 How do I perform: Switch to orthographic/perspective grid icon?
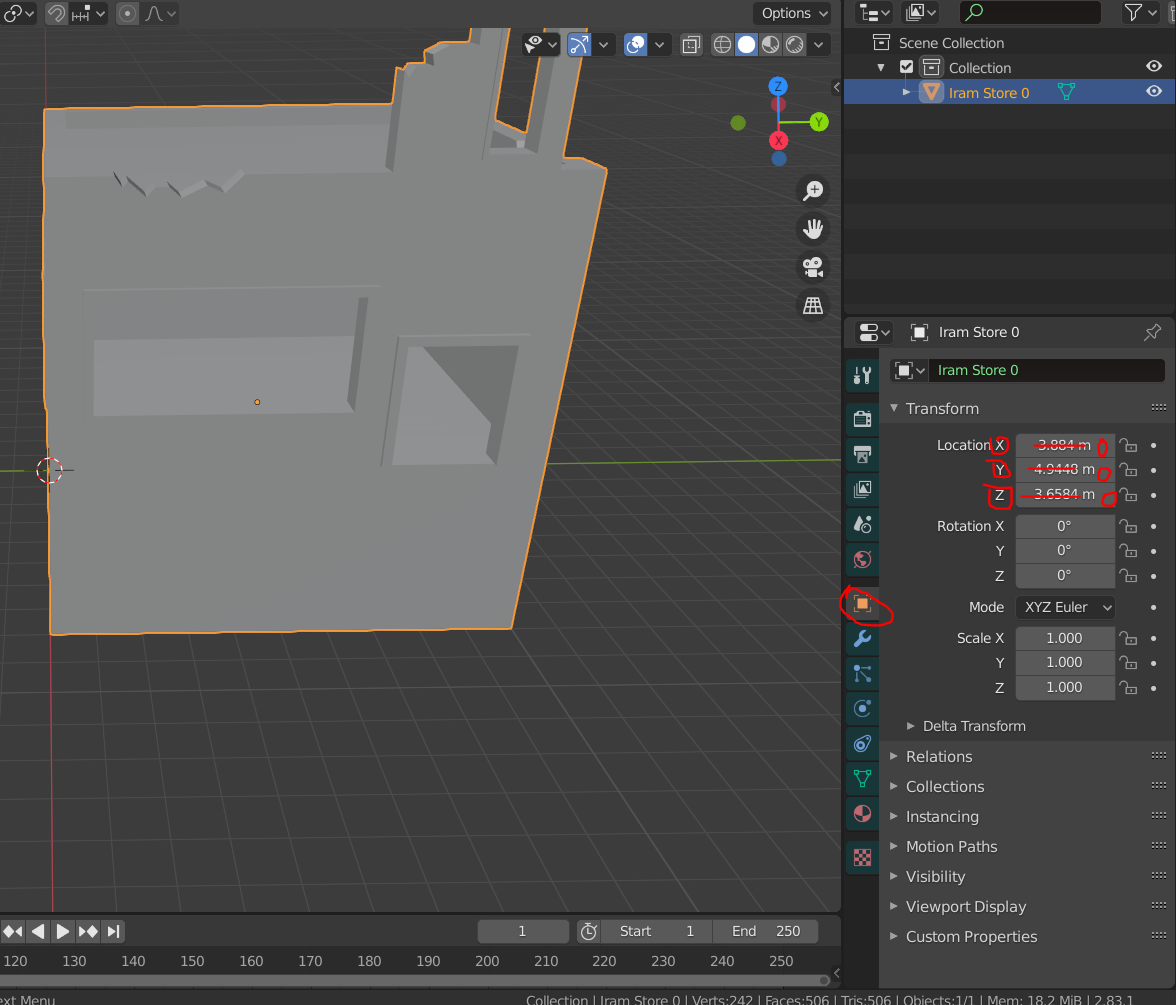(813, 305)
